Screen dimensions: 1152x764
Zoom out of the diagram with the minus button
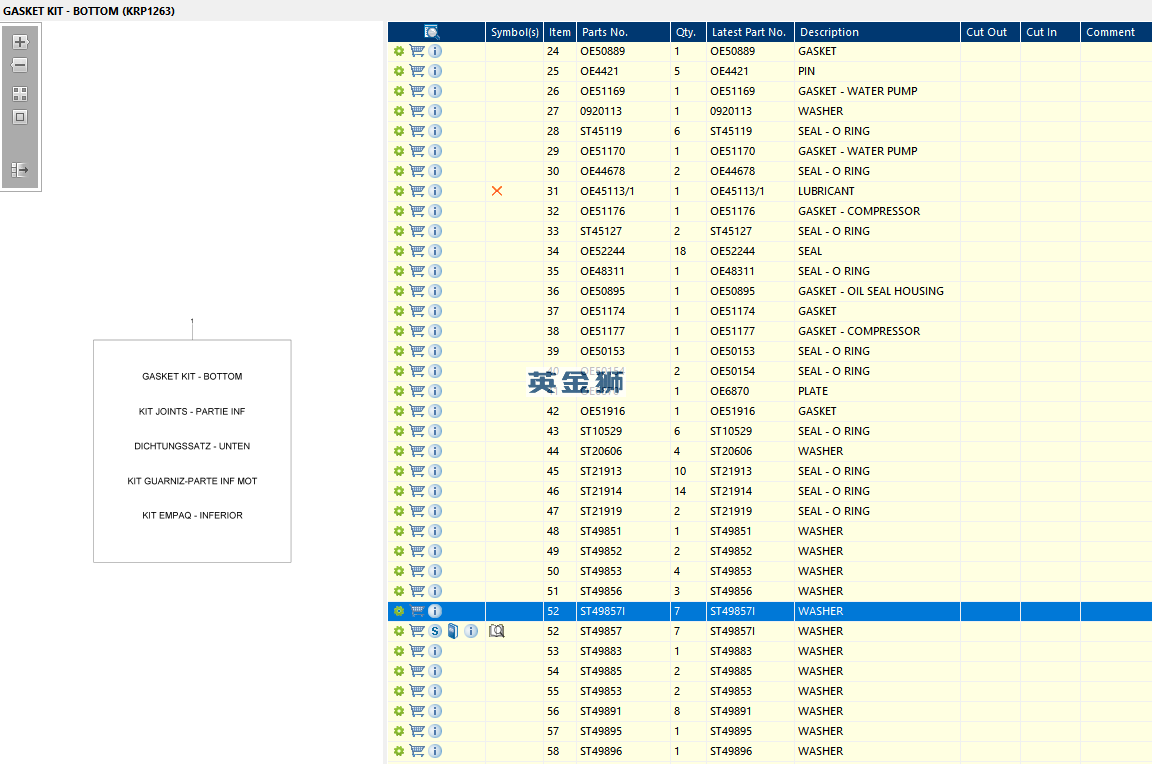(20, 65)
